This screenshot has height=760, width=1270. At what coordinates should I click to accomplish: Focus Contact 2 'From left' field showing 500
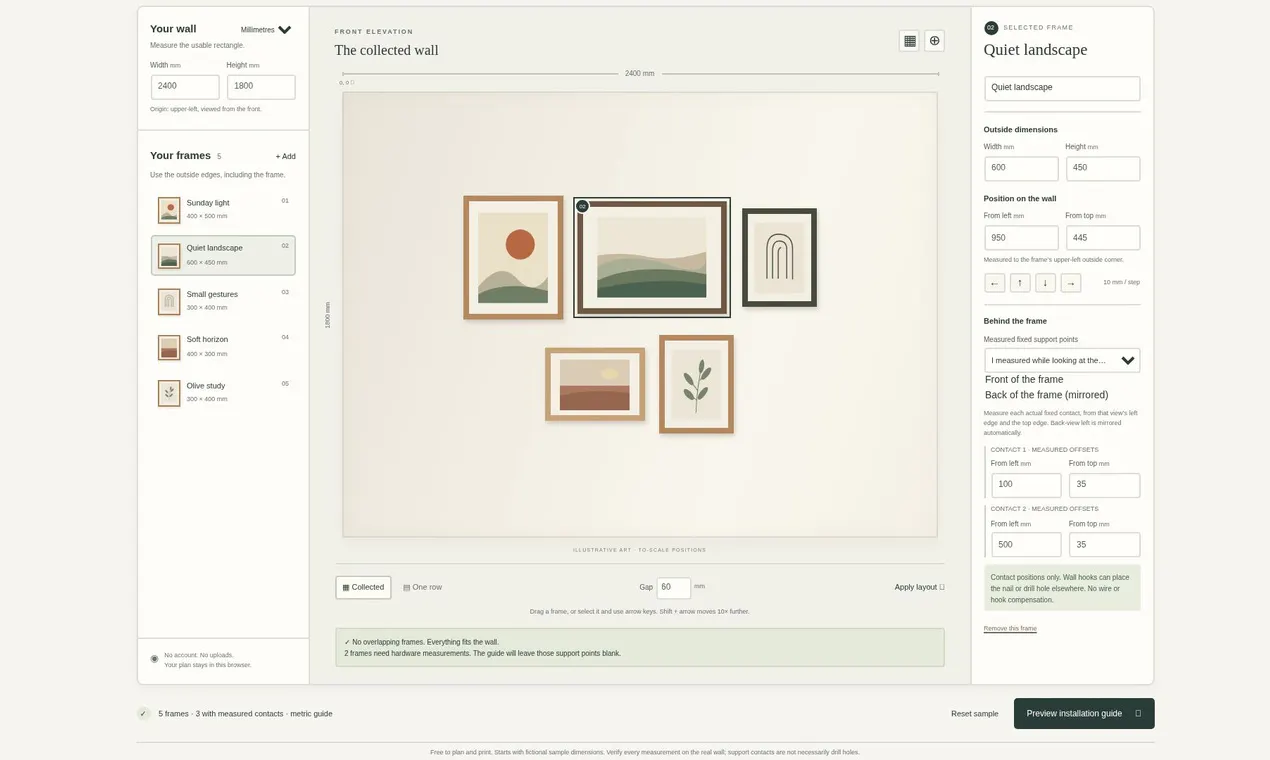pyautogui.click(x=1026, y=545)
